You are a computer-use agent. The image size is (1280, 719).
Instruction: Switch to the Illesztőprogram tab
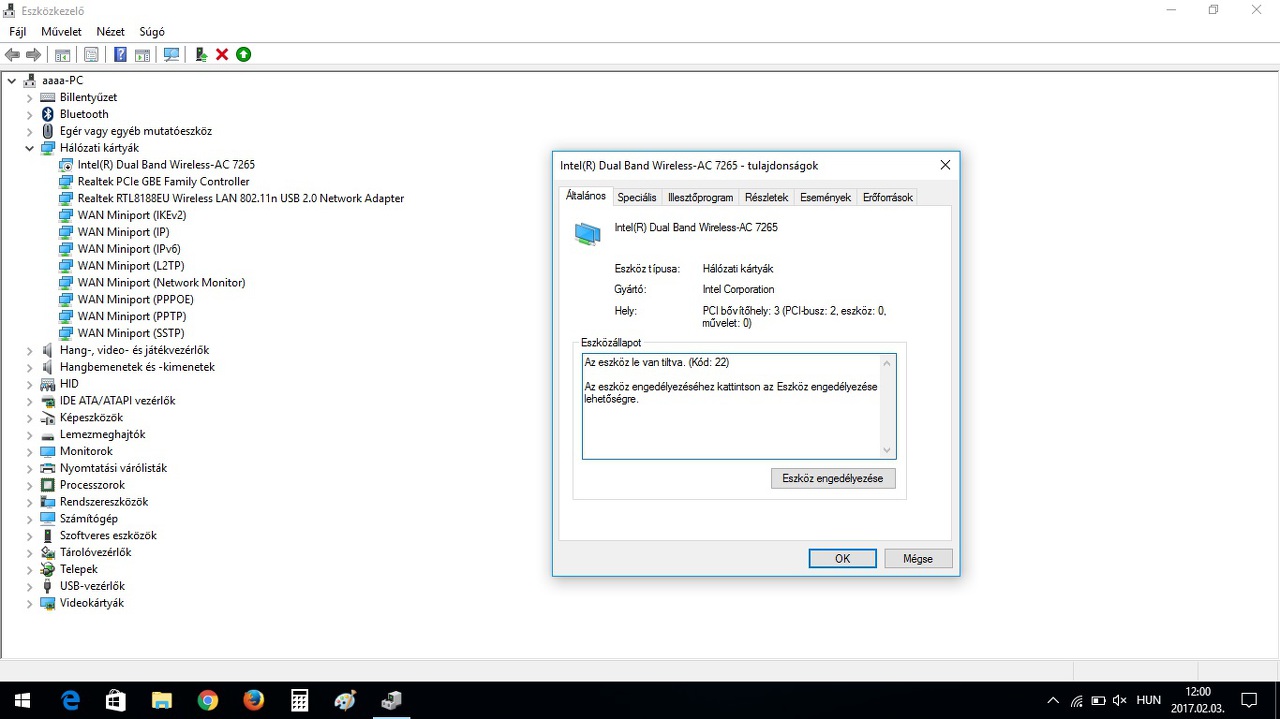[701, 197]
